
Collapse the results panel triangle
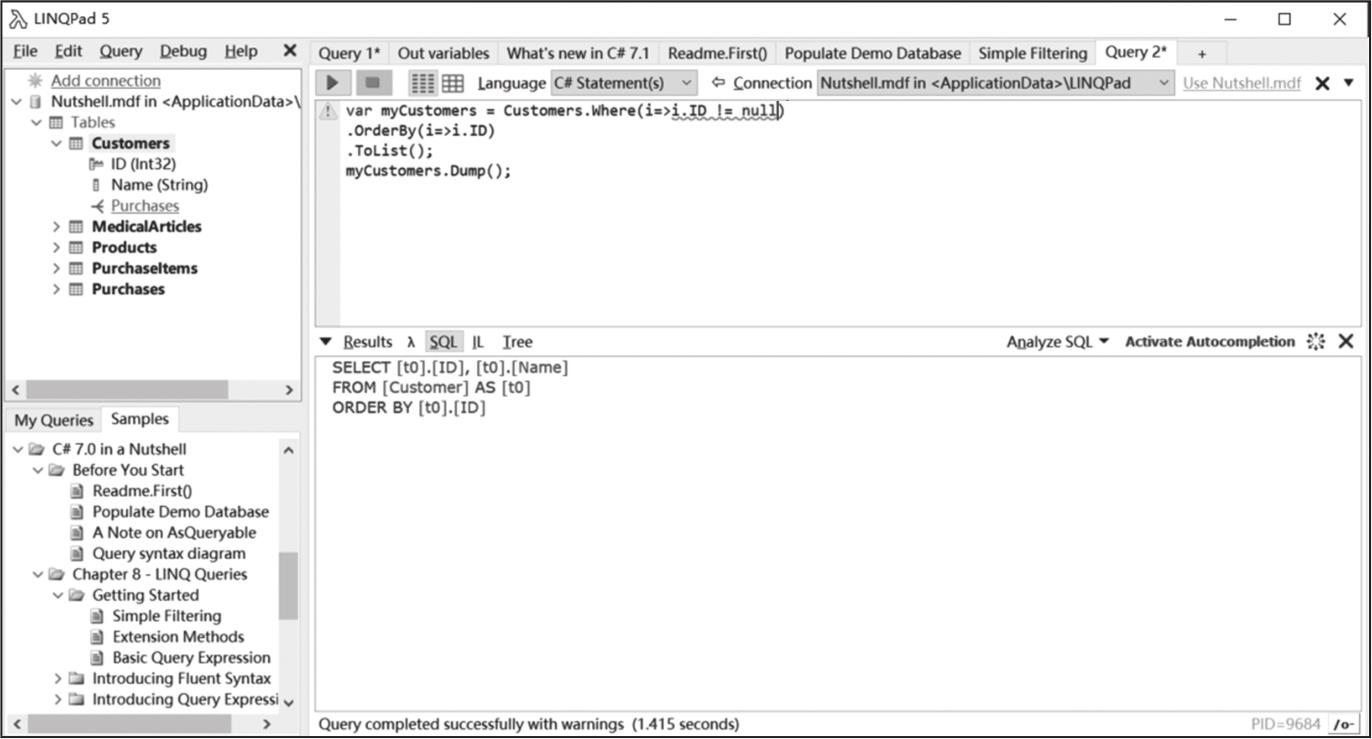[x=325, y=342]
